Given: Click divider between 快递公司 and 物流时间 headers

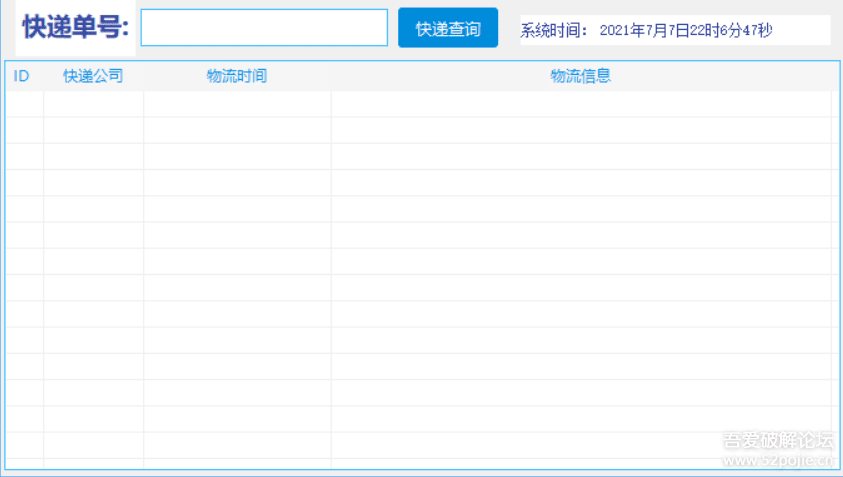Looking at the screenshot, I should point(144,76).
